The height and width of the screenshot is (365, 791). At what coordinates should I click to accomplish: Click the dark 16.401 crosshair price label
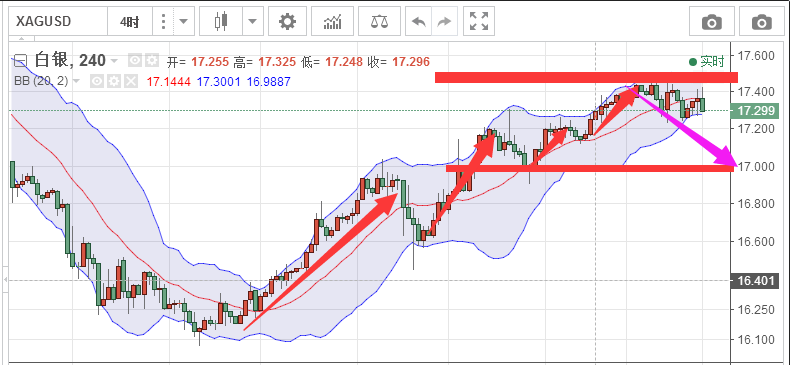coord(754,280)
